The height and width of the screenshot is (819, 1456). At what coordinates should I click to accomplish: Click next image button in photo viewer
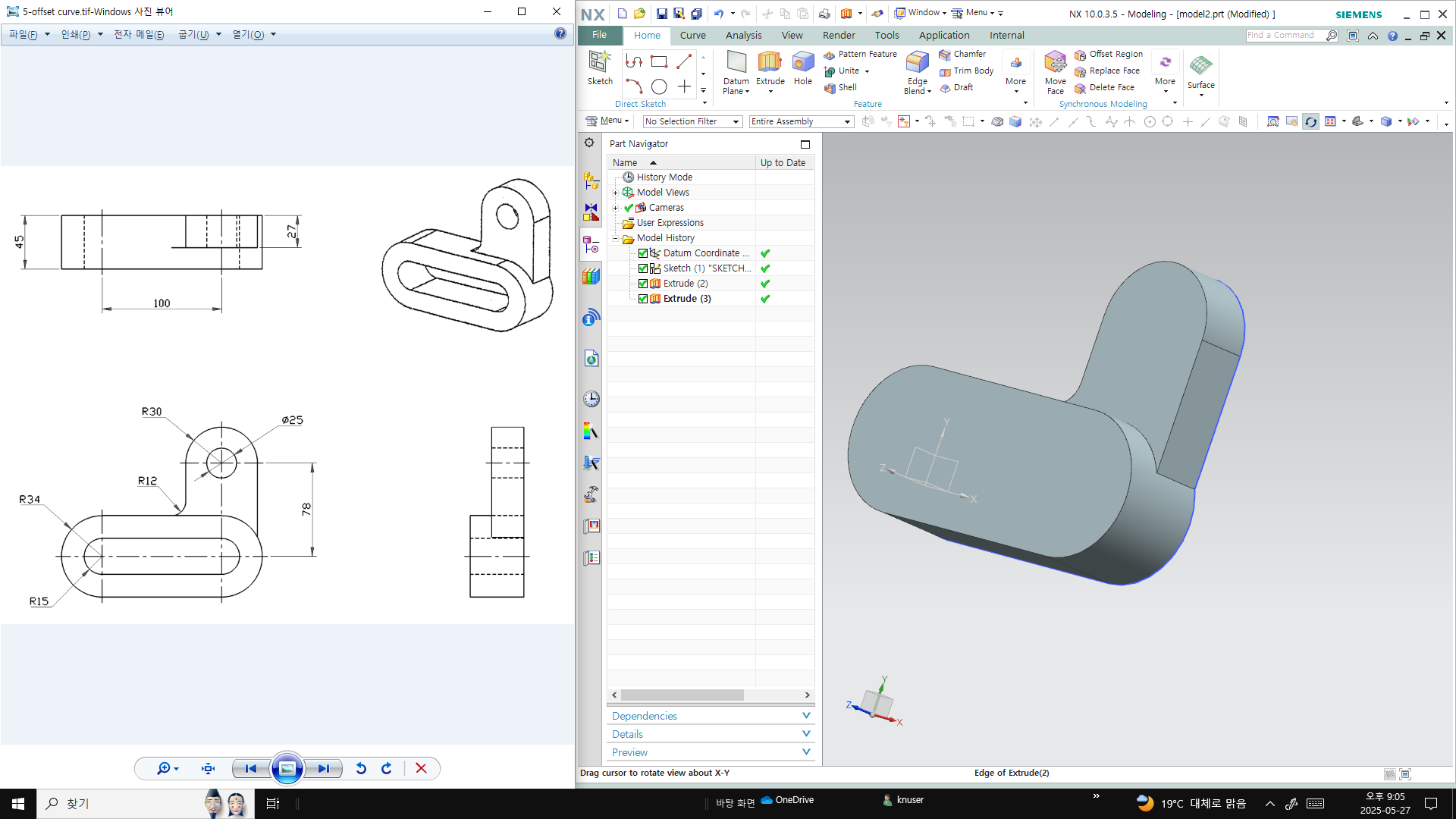(324, 768)
